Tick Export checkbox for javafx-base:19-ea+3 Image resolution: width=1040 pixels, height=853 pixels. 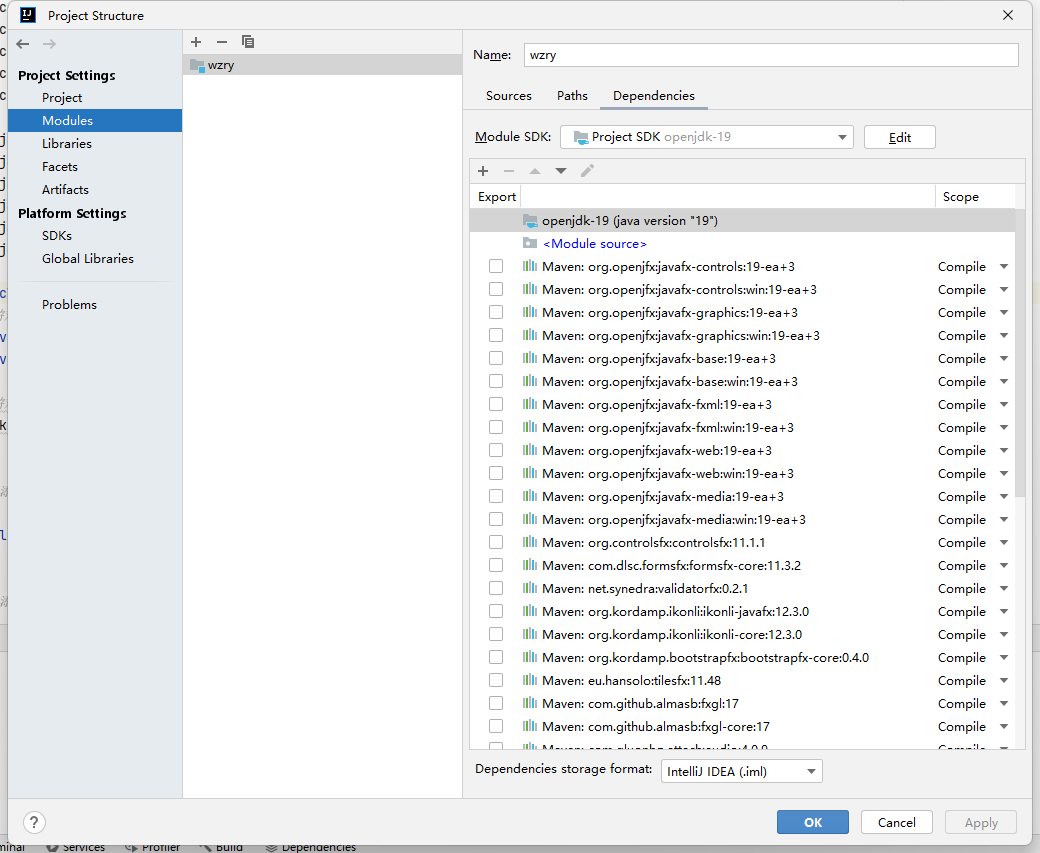pyautogui.click(x=495, y=358)
